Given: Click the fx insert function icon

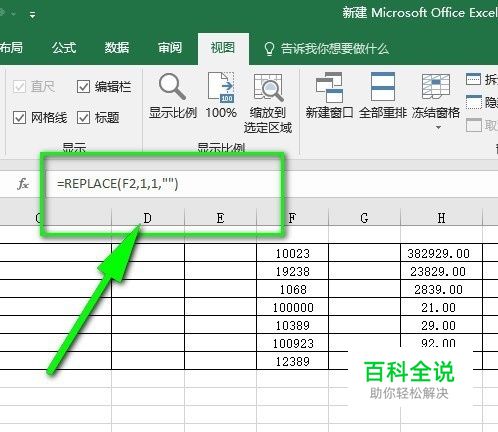Looking at the screenshot, I should pyautogui.click(x=23, y=184).
